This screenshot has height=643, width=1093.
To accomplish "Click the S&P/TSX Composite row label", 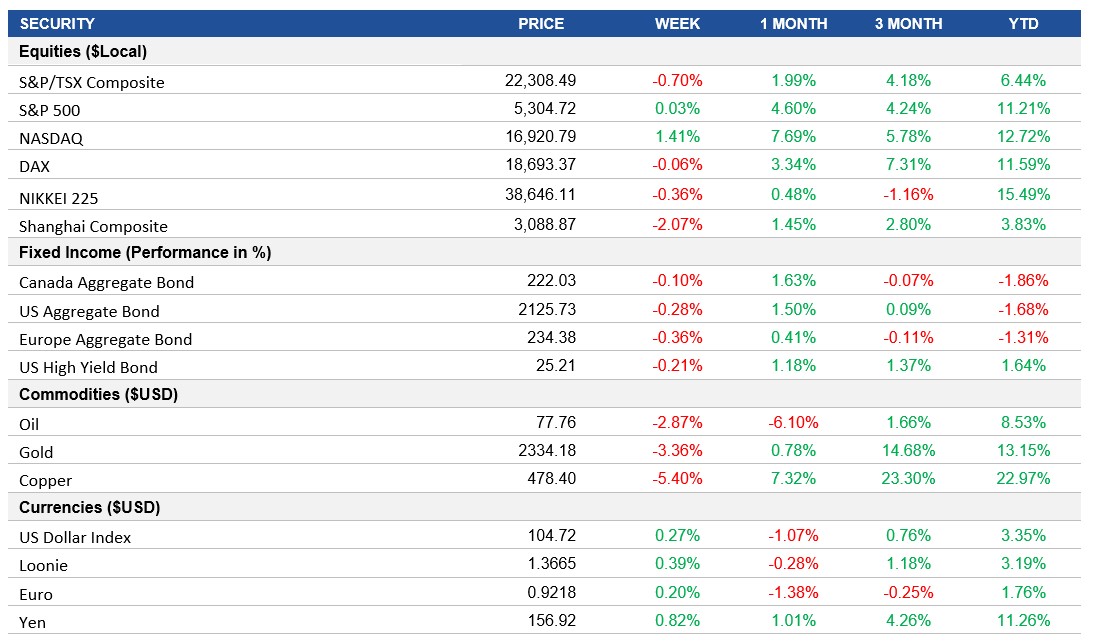I will 90,82.
